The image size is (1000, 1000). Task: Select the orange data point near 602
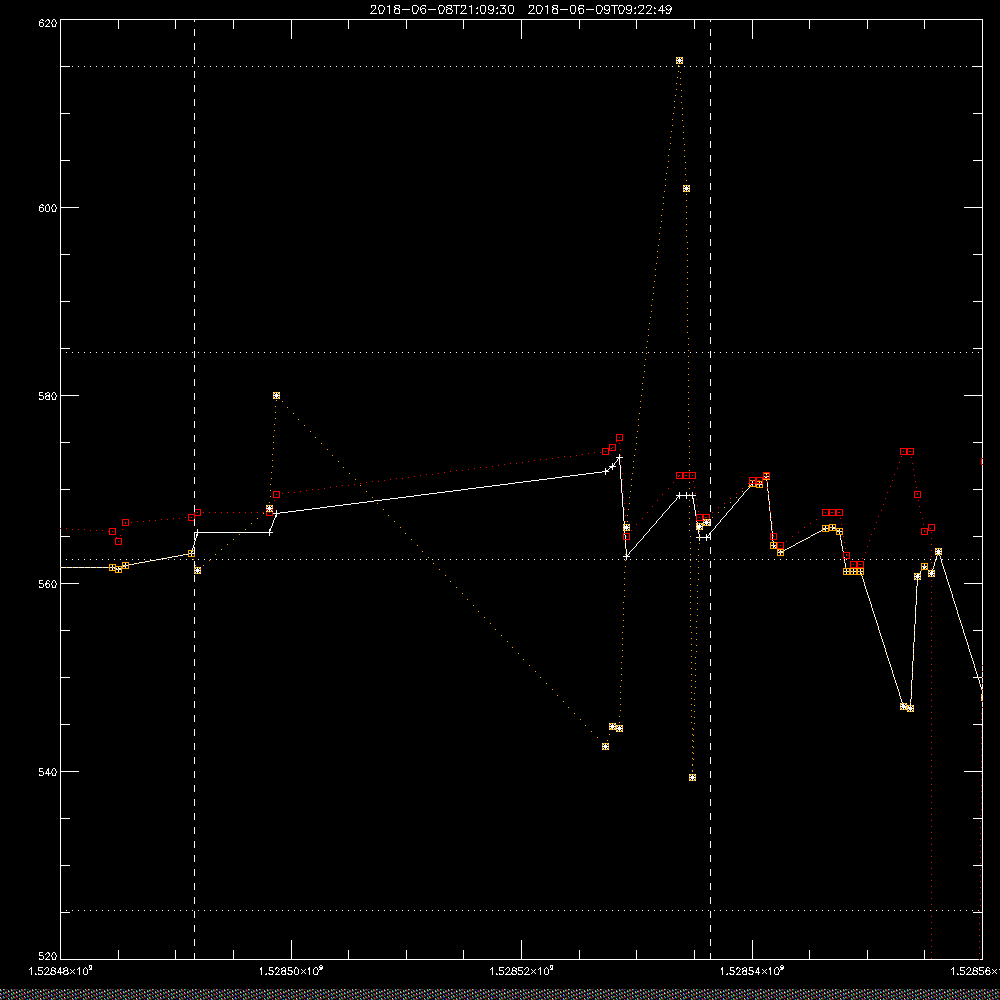coord(686,189)
